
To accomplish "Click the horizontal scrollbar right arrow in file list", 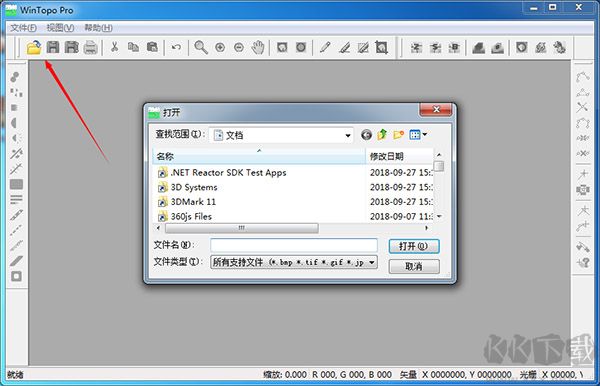I will pyautogui.click(x=427, y=228).
